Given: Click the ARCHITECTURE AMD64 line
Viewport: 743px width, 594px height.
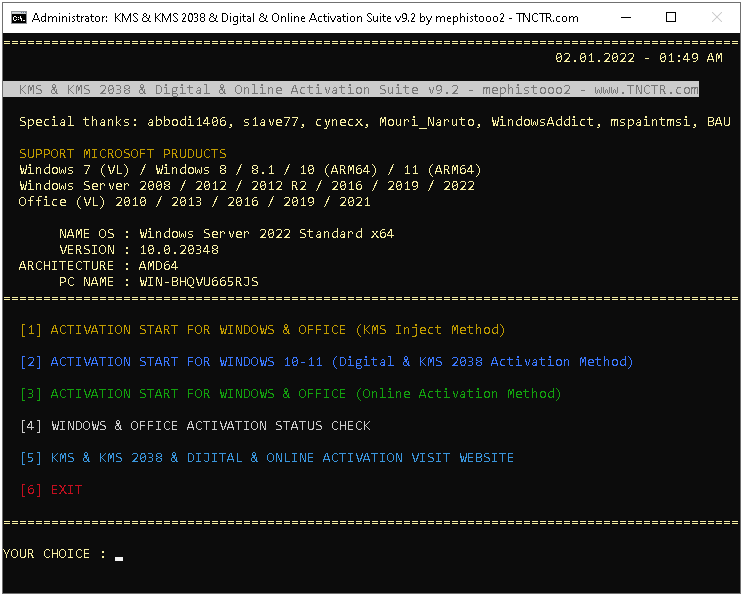Looking at the screenshot, I should [99, 266].
